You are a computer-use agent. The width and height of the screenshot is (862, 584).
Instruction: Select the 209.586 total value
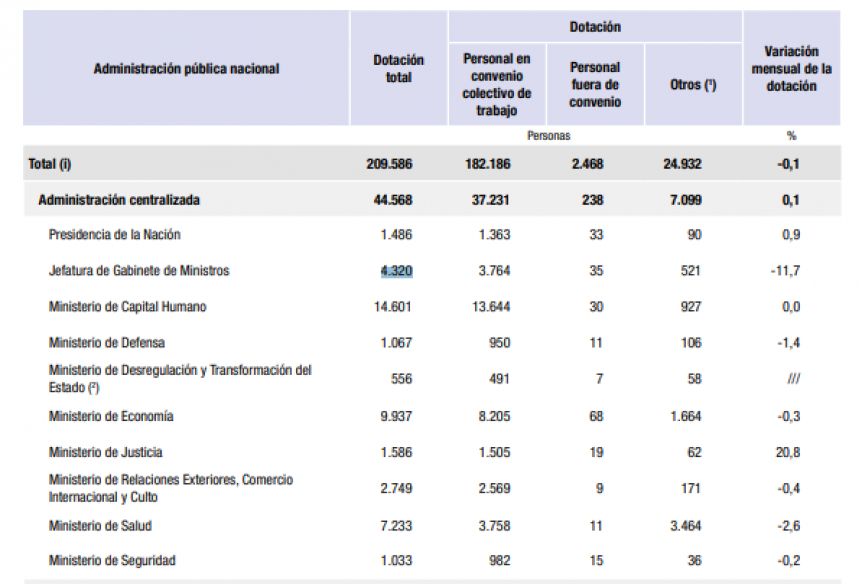[x=389, y=164]
